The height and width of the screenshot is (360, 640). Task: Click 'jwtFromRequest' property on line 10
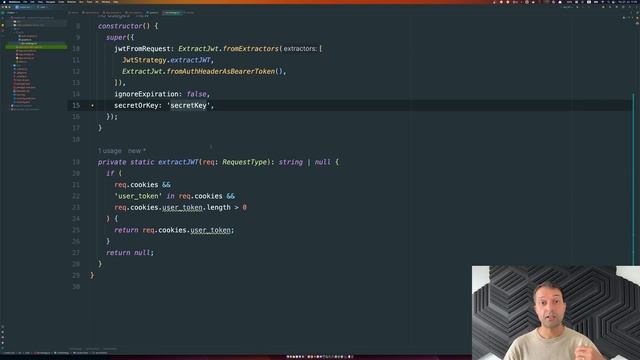(142, 49)
